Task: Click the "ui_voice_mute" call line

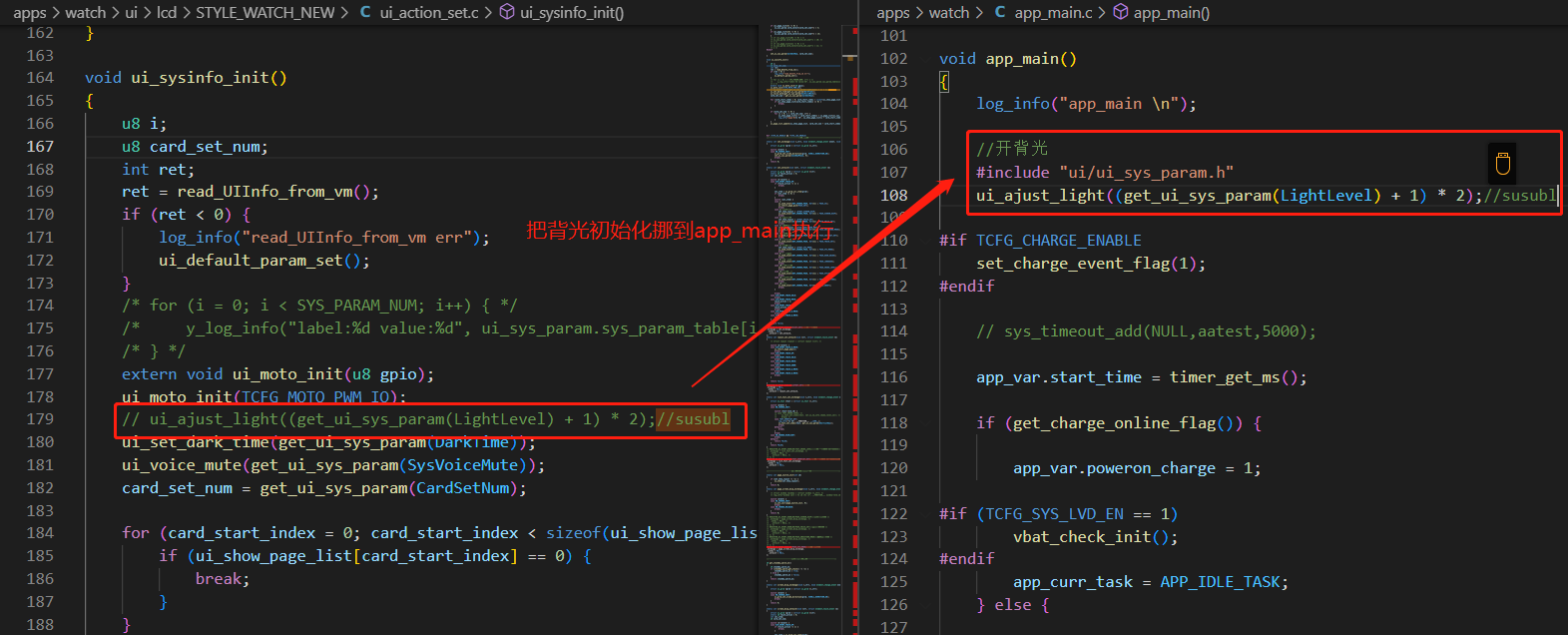Action: tap(333, 465)
